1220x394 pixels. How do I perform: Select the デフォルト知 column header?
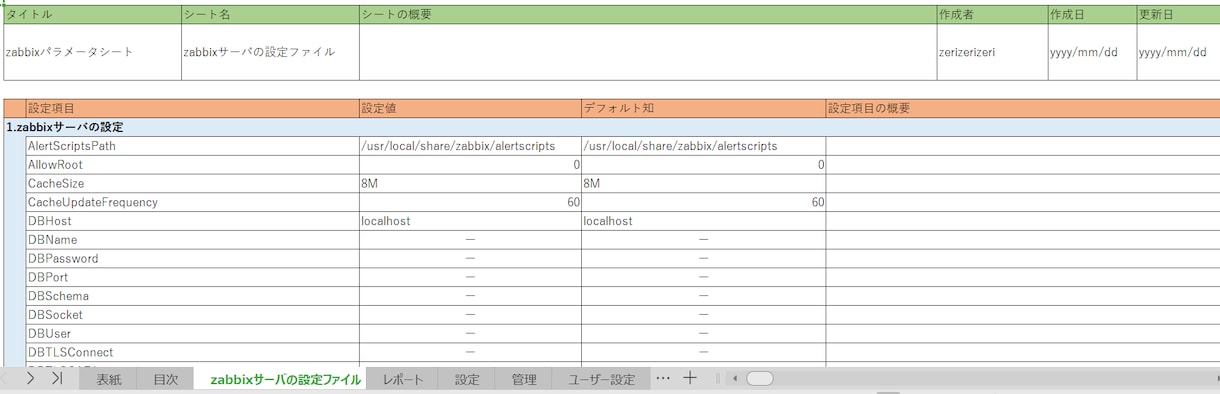click(x=704, y=108)
